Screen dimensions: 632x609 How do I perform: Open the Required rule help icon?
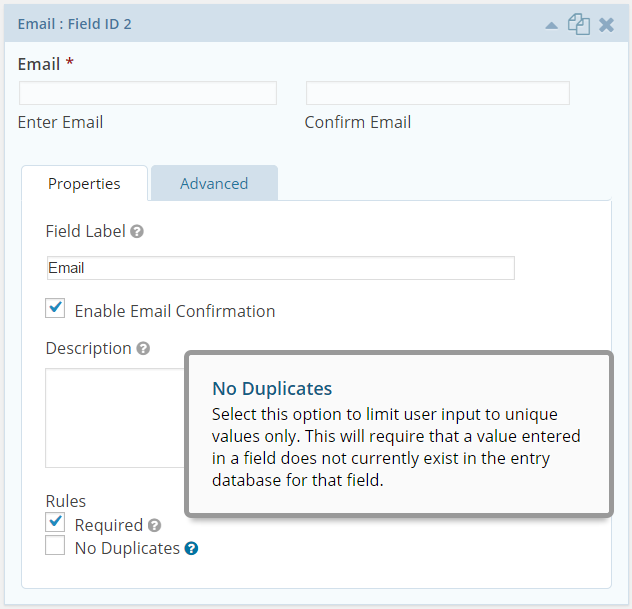154,526
